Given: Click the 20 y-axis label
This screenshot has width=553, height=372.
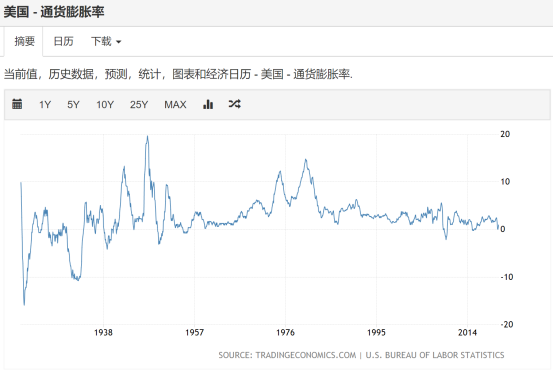Looking at the screenshot, I should 505,134.
